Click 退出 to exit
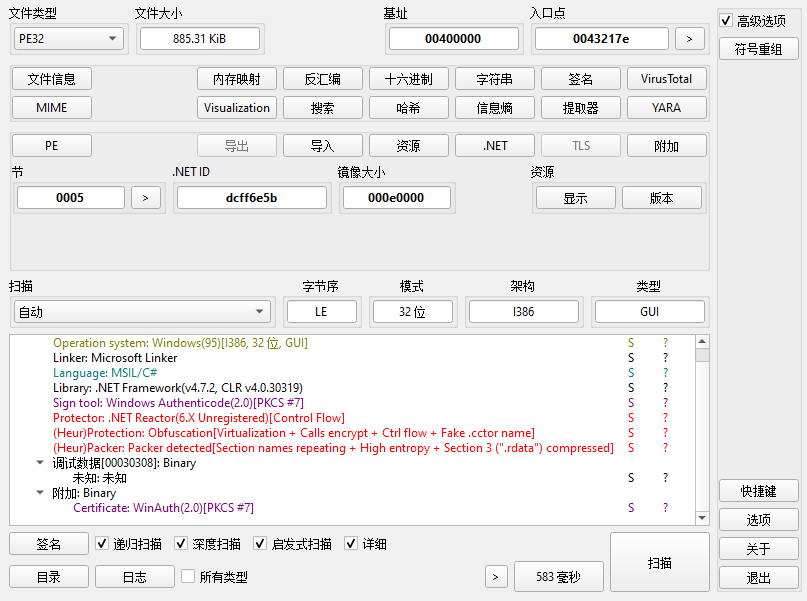This screenshot has height=601, width=807. click(759, 577)
